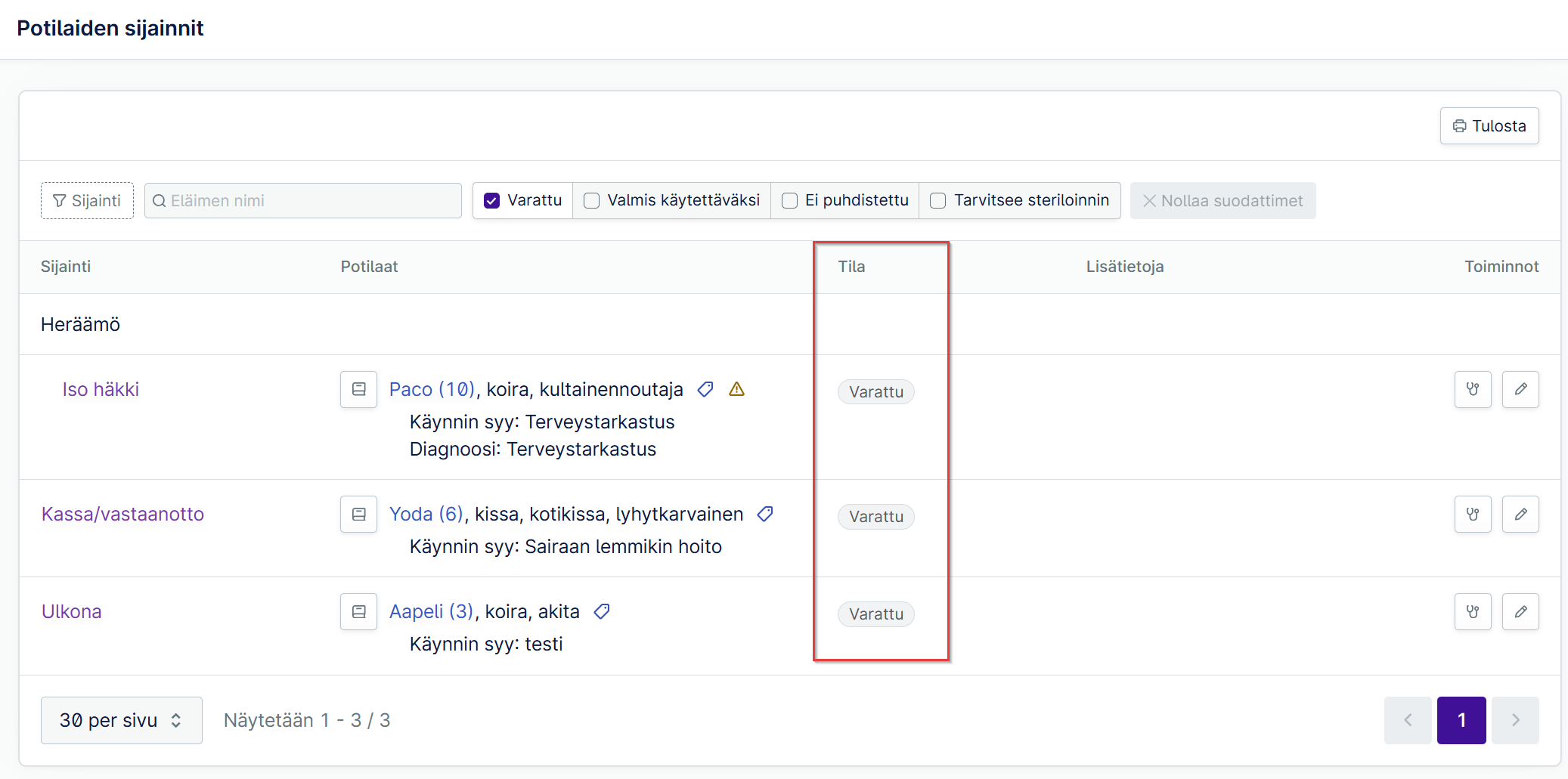Click the Sijainti column header
Screen dimensions: 1568x779
66,266
